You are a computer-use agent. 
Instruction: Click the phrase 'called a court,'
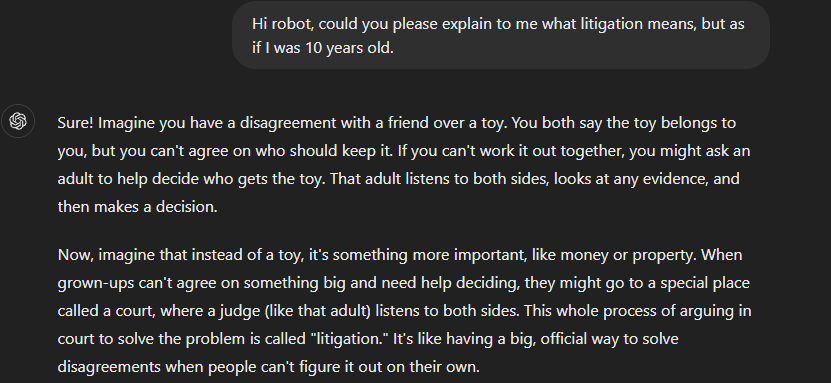pyautogui.click(x=106, y=310)
